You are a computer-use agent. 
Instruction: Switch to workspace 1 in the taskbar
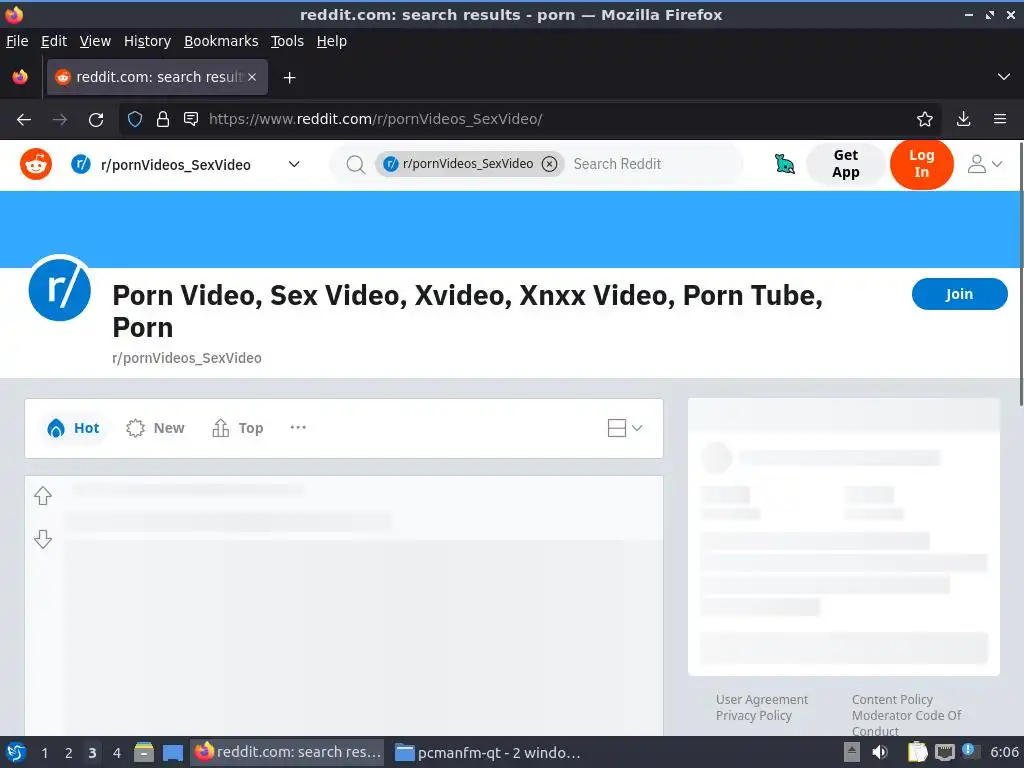point(44,753)
